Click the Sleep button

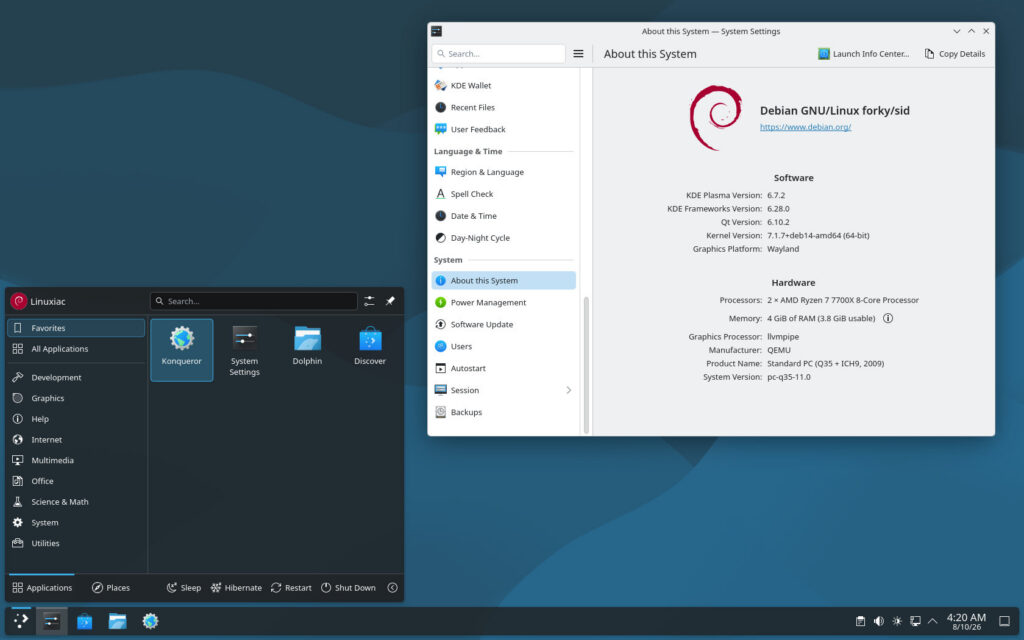point(184,588)
